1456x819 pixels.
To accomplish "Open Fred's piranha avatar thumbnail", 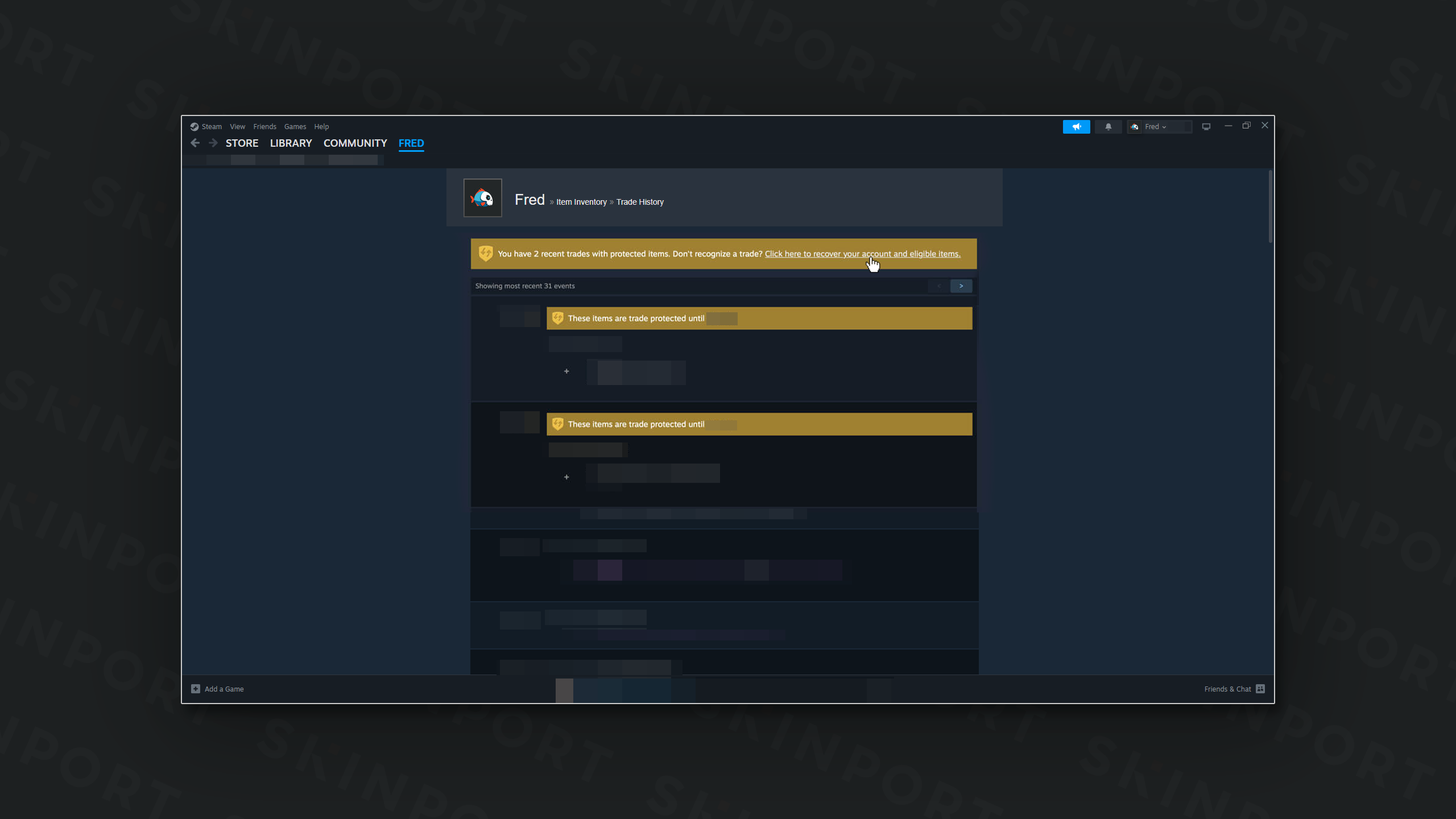I will pos(482,198).
